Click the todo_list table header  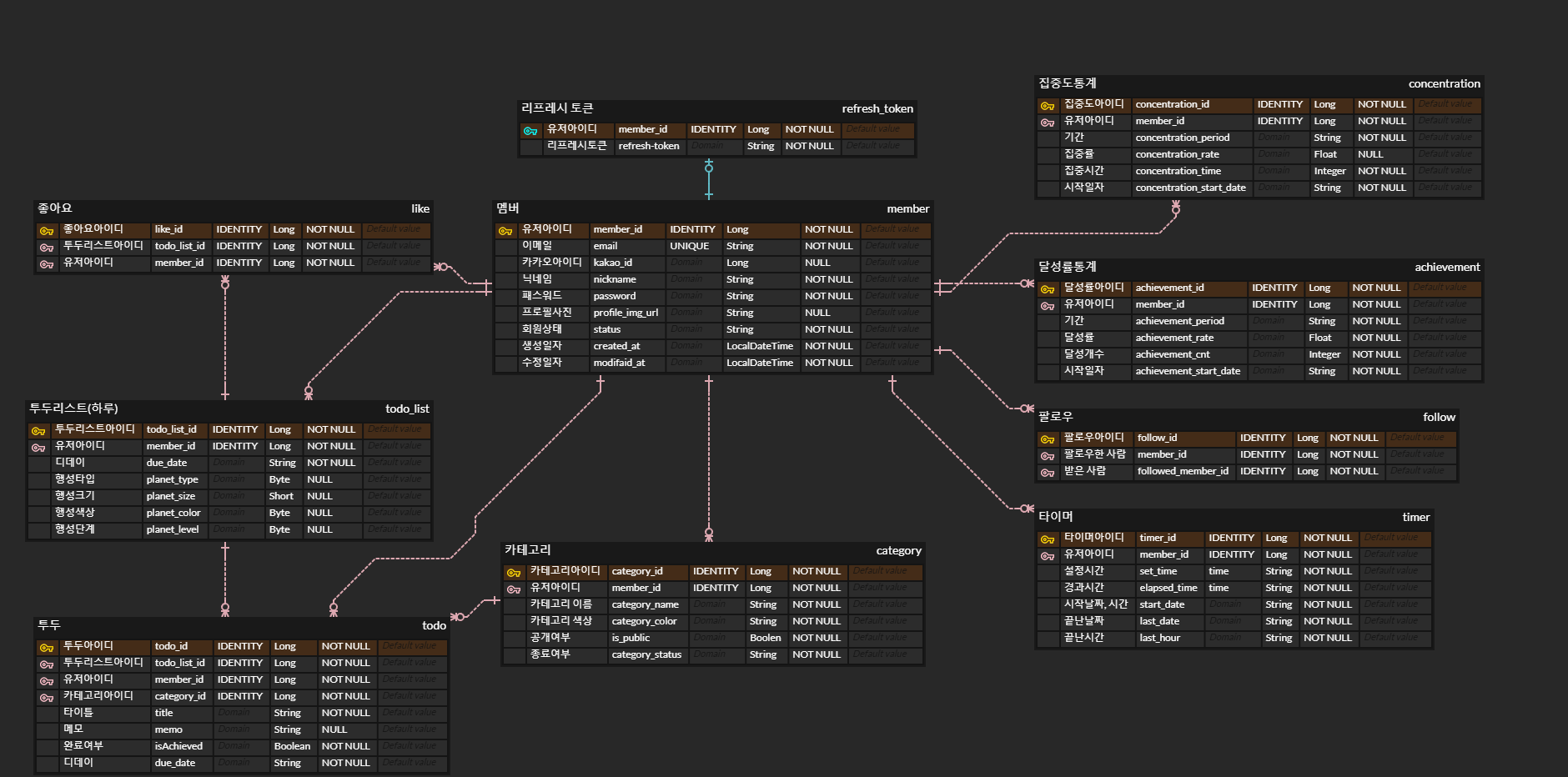[x=229, y=409]
